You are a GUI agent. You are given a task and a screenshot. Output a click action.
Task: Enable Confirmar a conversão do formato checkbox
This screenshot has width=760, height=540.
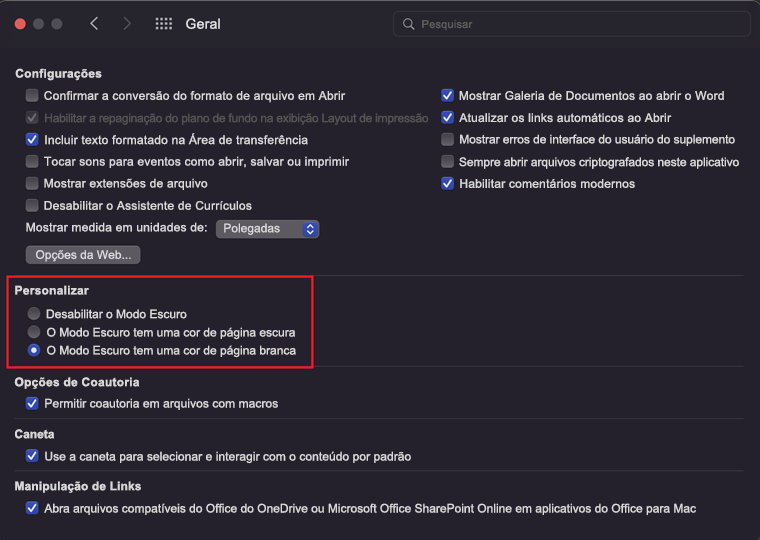pos(32,95)
